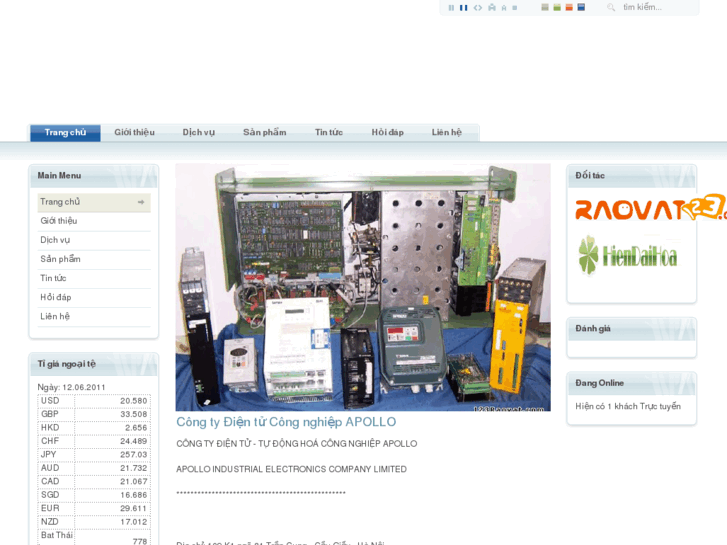Click the 'tìm kiếm...' search field

point(655,8)
